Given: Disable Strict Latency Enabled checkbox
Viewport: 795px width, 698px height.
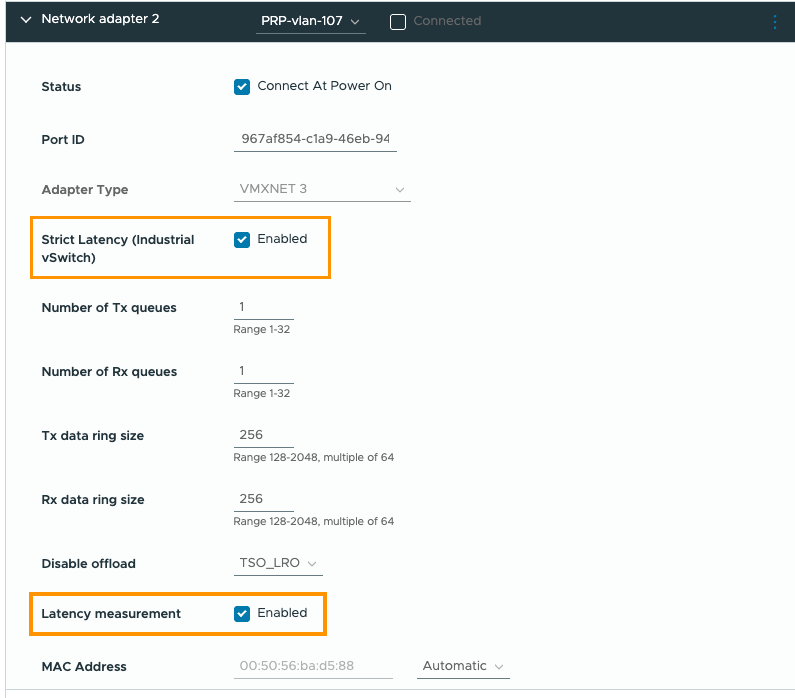Looking at the screenshot, I should point(242,240).
